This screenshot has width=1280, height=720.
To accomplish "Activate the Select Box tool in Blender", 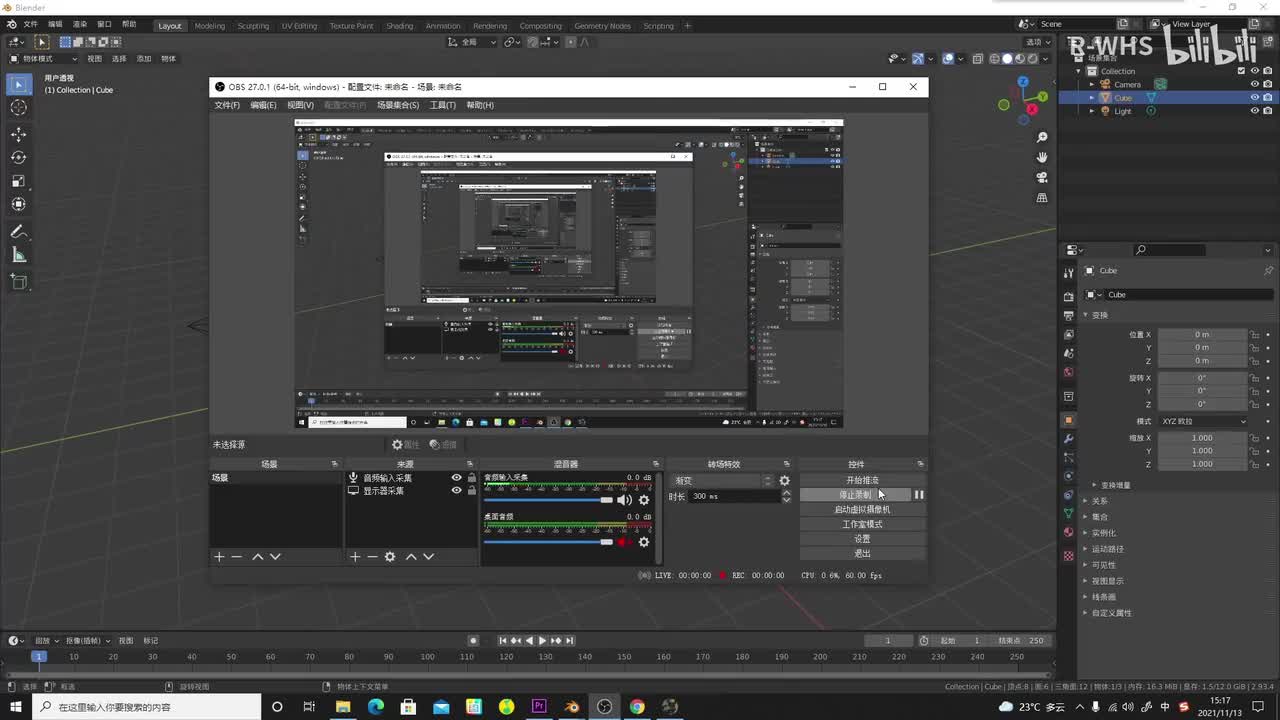I will click(18, 85).
